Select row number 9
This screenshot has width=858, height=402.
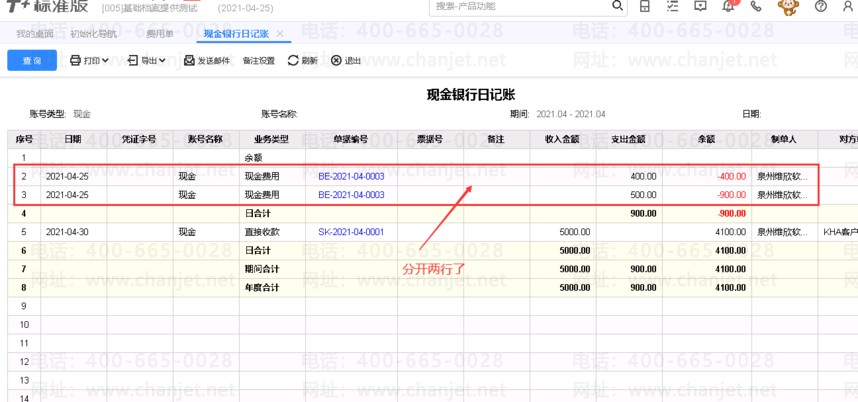click(x=24, y=306)
